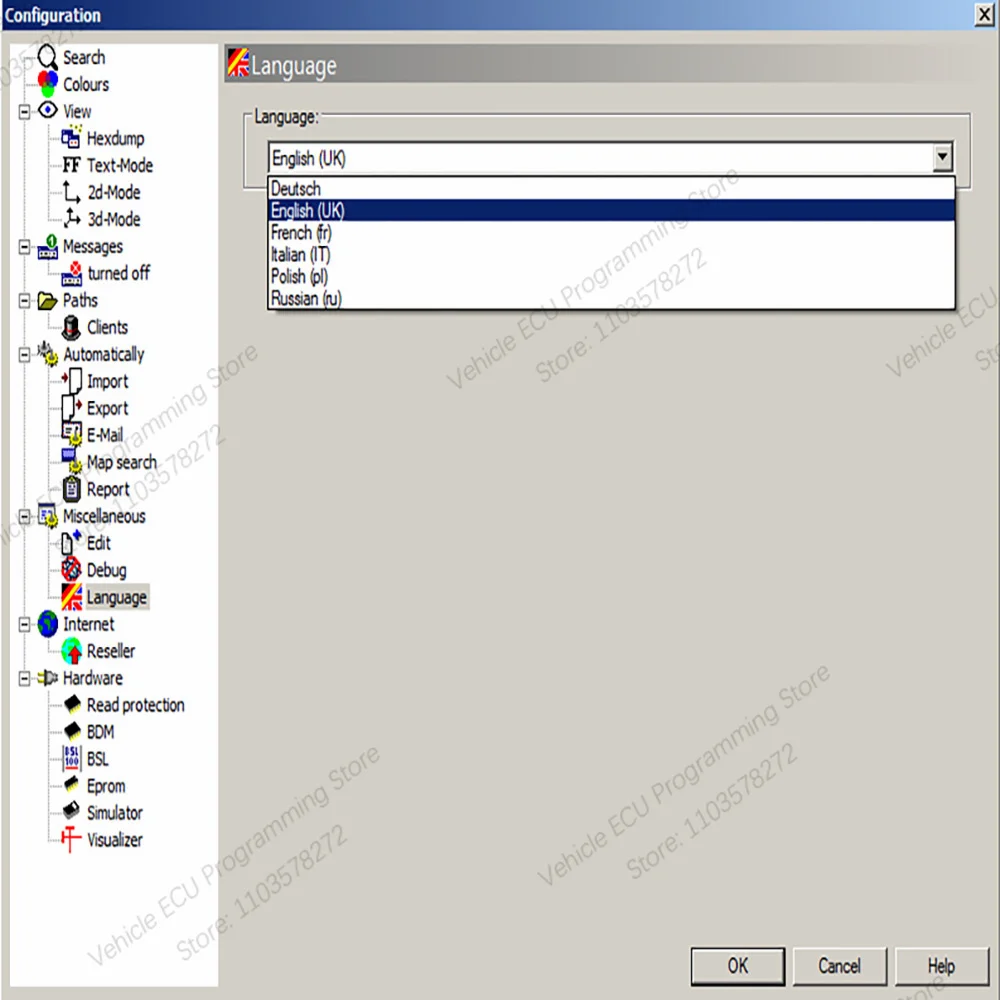Select the 'Clients' tree label
This screenshot has width=1000, height=1000.
tap(107, 327)
